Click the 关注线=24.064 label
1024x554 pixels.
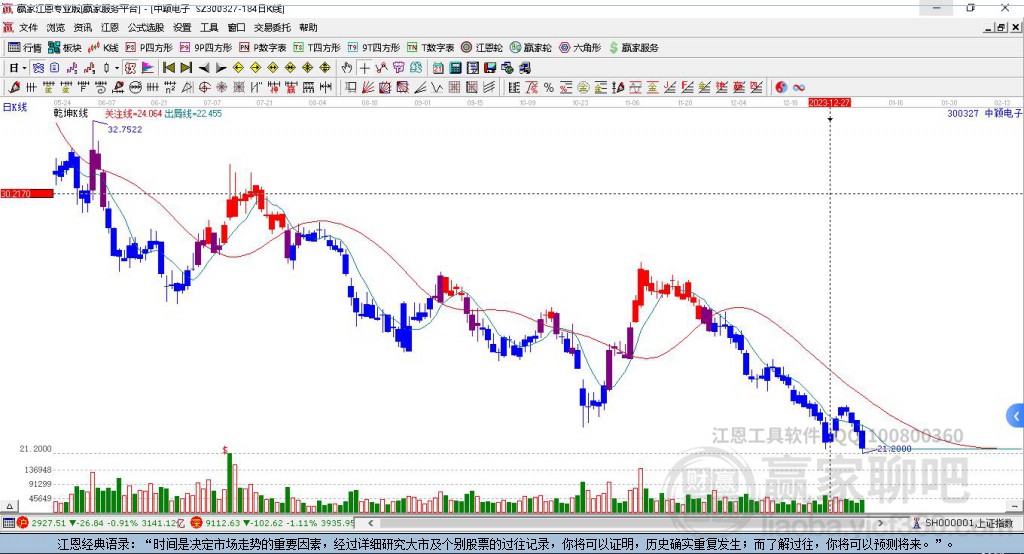pyautogui.click(x=133, y=114)
